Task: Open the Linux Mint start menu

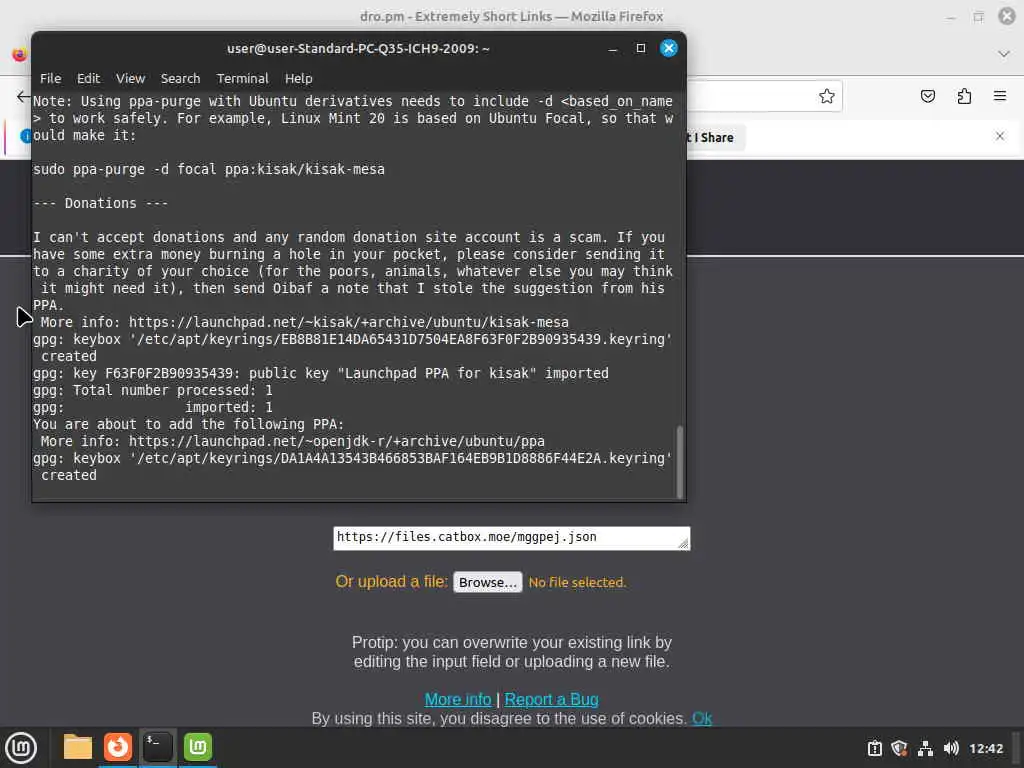Action: [x=21, y=748]
